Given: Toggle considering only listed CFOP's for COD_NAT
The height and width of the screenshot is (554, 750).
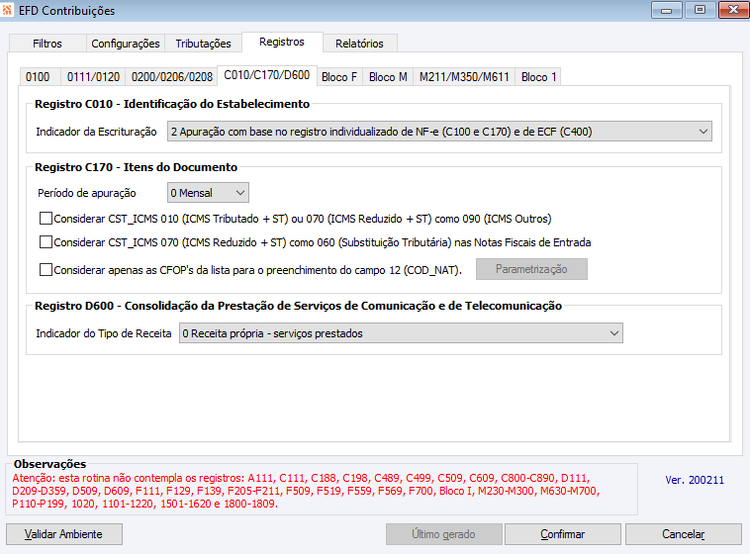Looking at the screenshot, I should click(46, 270).
